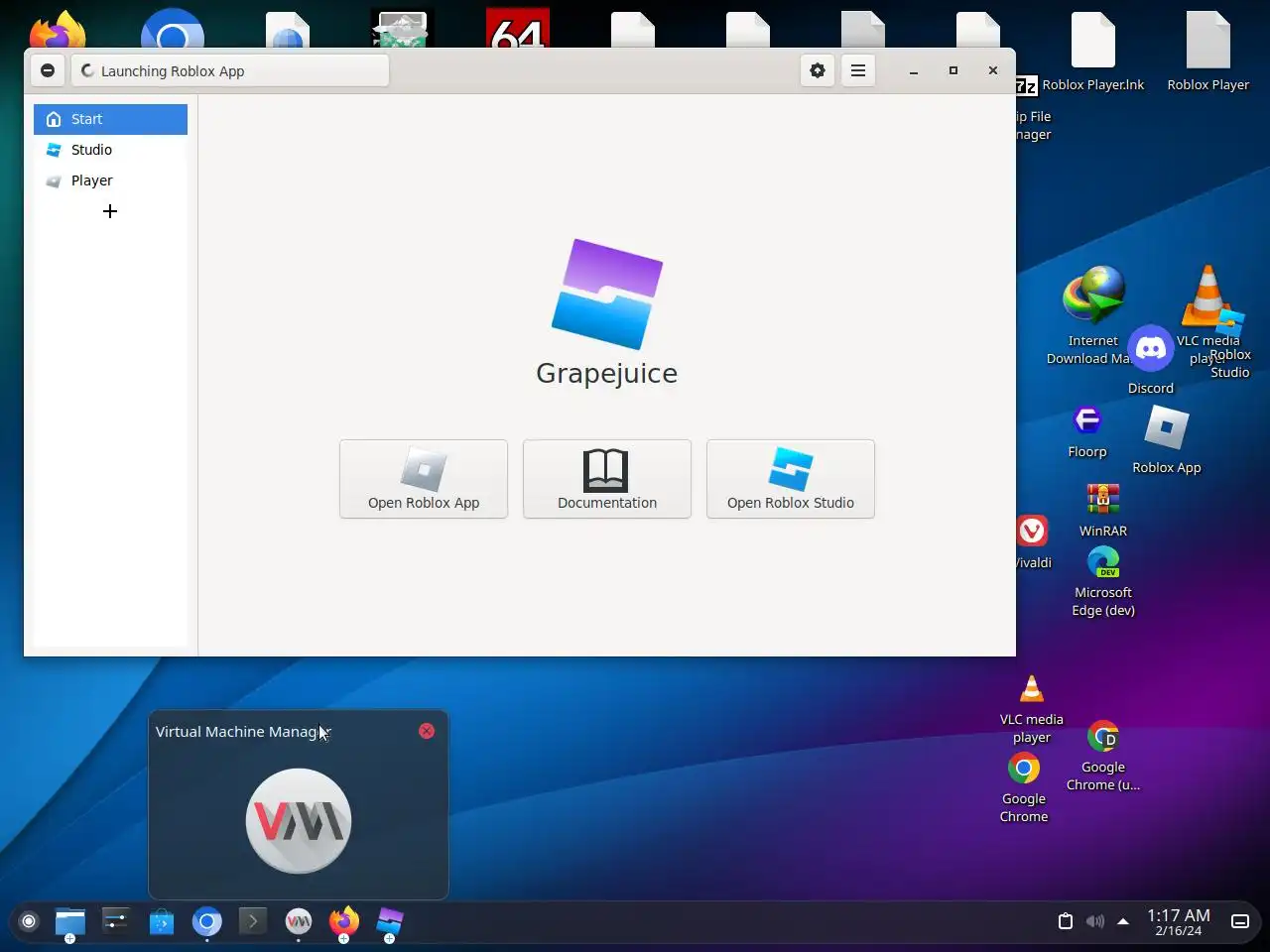
Task: Open Firefox from the taskbar
Action: [344, 921]
